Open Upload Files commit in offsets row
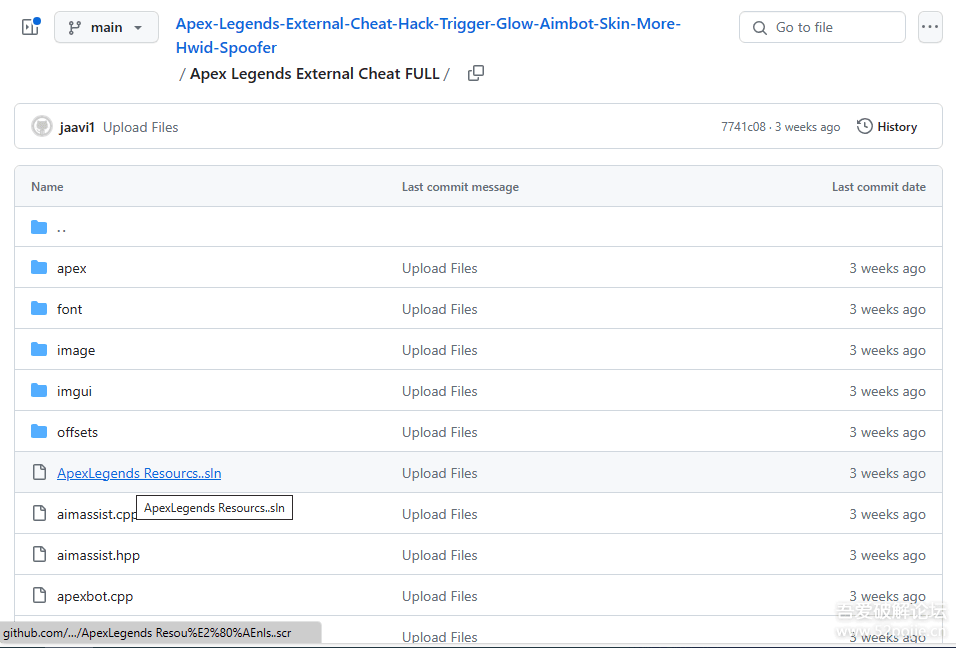The image size is (956, 648). pos(439,432)
